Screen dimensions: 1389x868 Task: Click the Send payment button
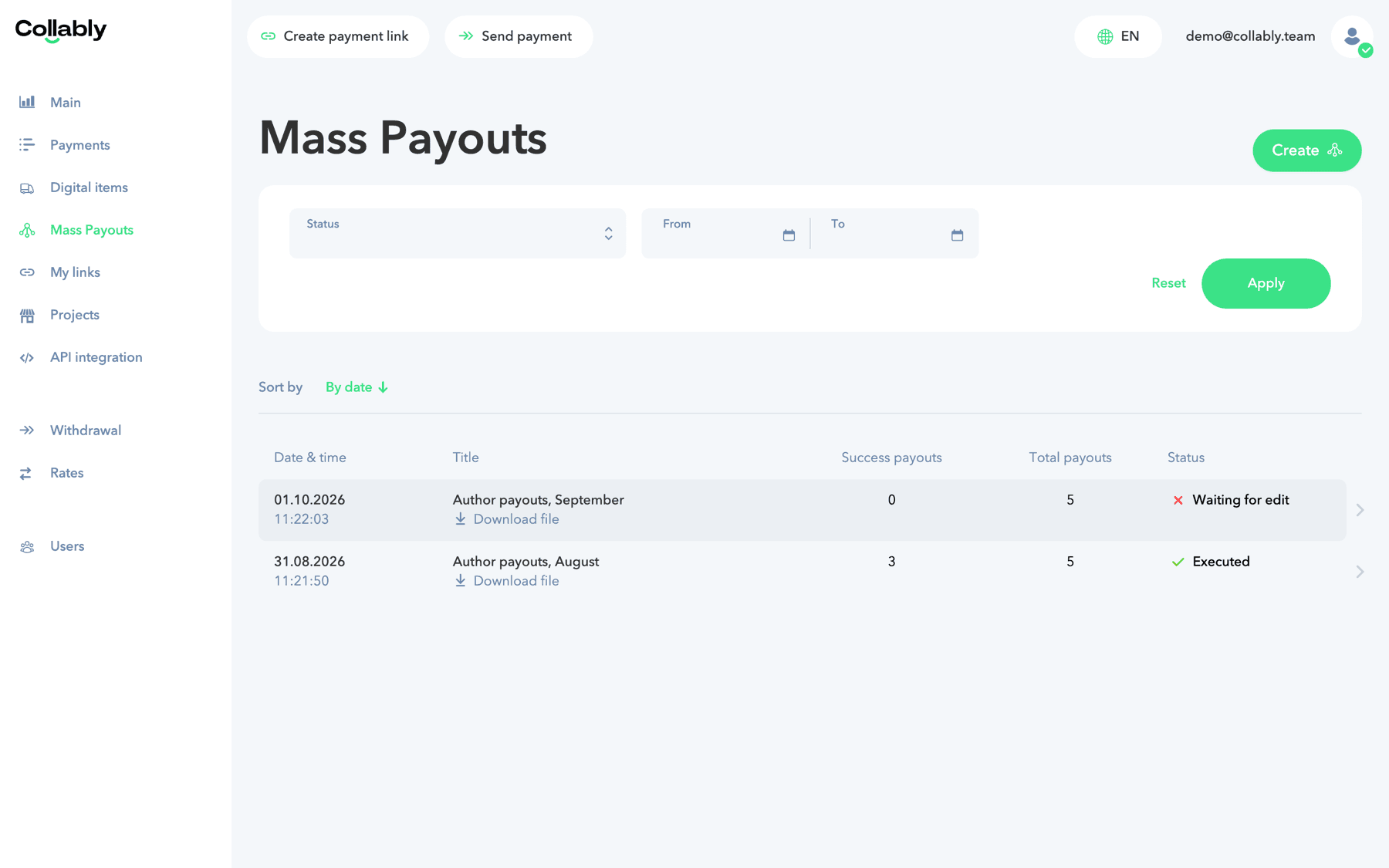[x=519, y=36]
